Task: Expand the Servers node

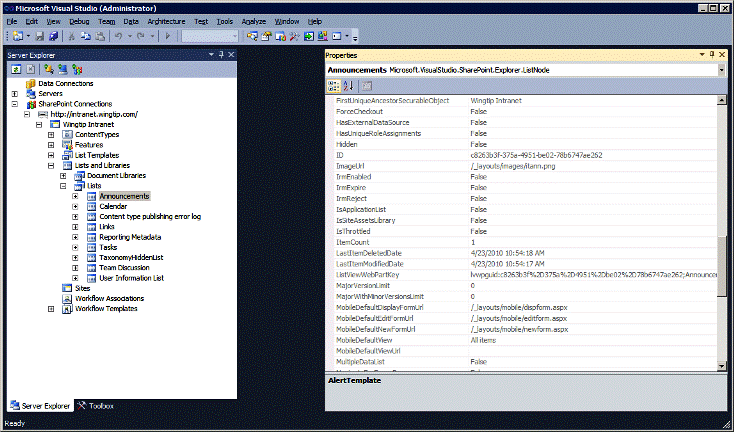Action: pyautogui.click(x=15, y=94)
